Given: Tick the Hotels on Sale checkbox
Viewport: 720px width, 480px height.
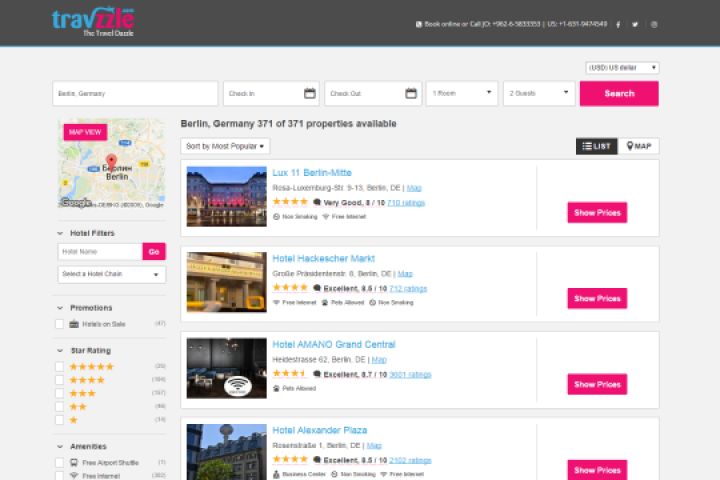Looking at the screenshot, I should pyautogui.click(x=59, y=324).
